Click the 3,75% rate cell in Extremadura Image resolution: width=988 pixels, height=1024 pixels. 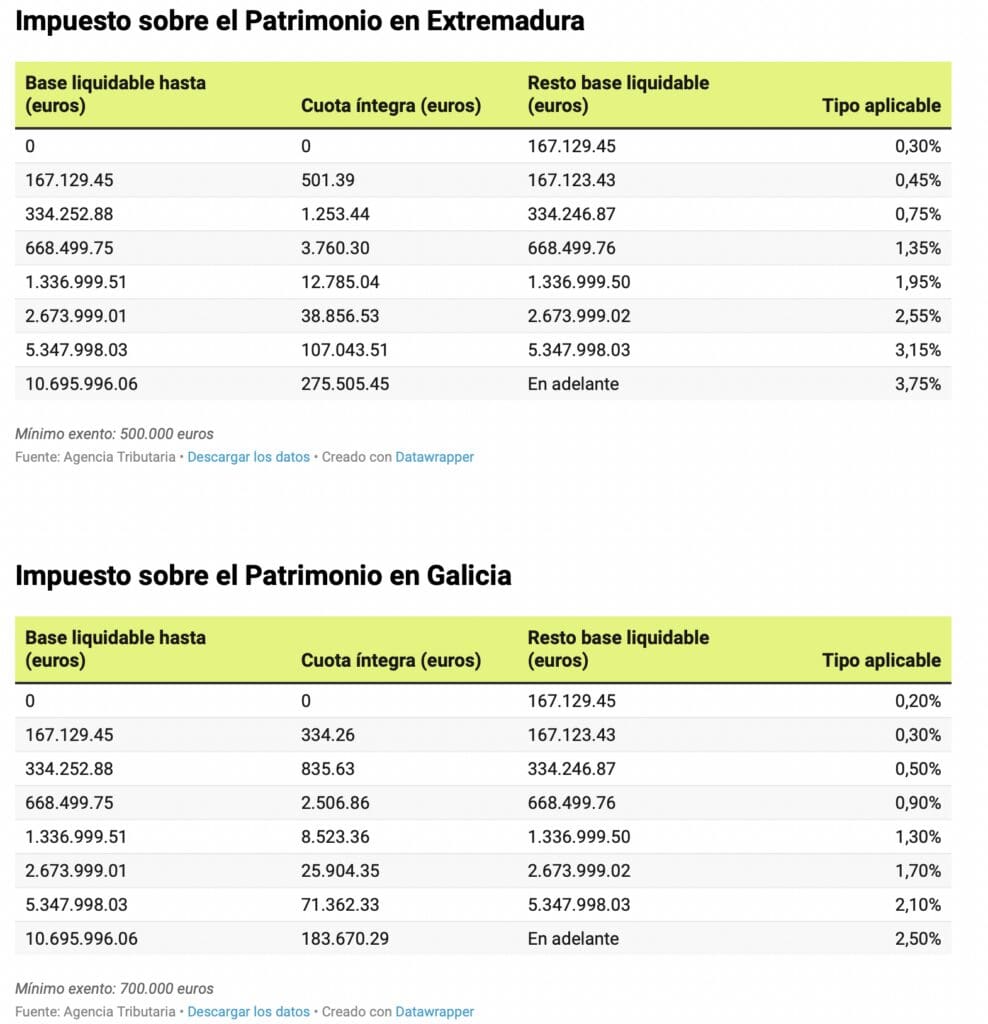pos(917,384)
